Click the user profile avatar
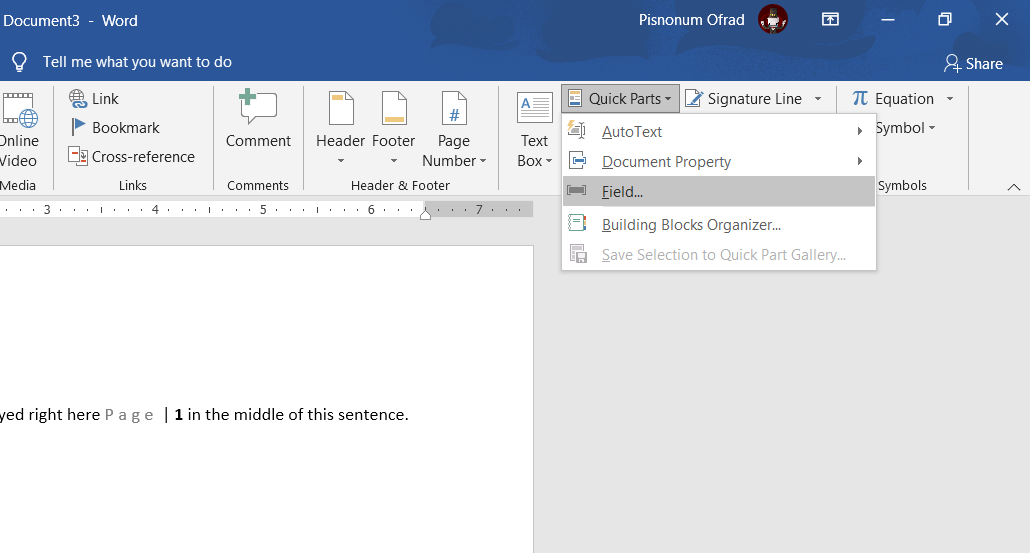The height and width of the screenshot is (553, 1030). tap(772, 19)
